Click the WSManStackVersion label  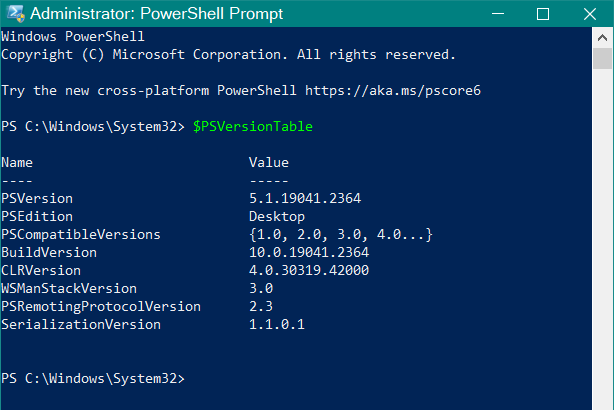click(69, 288)
